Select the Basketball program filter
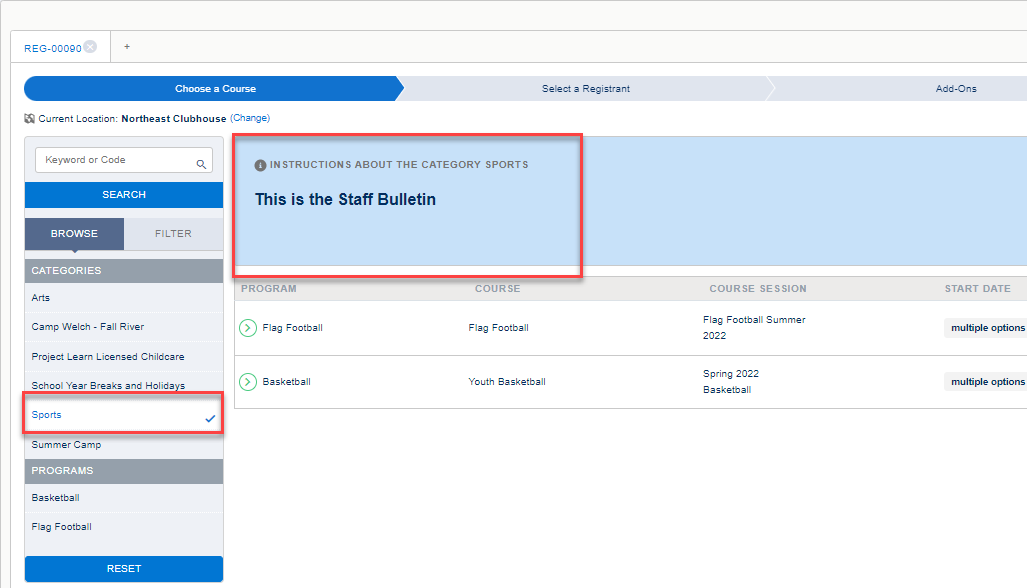Screen dimensions: 1027x588 [x=55, y=497]
